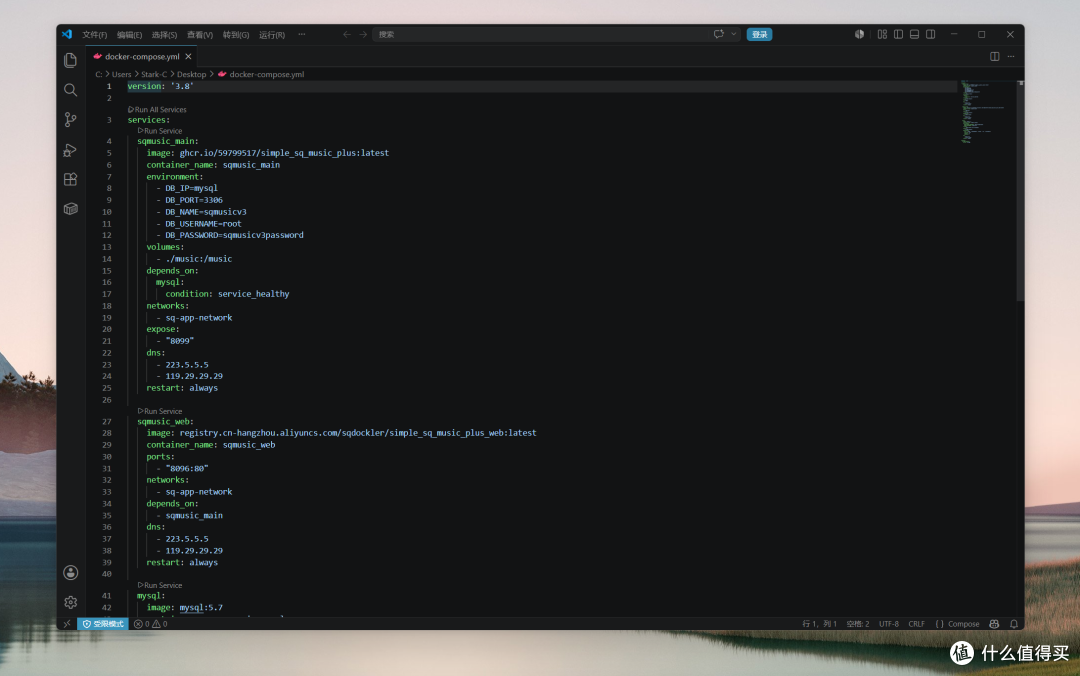Show more menu items with the ellipsis
The height and width of the screenshot is (676, 1080).
pyautogui.click(x=302, y=34)
